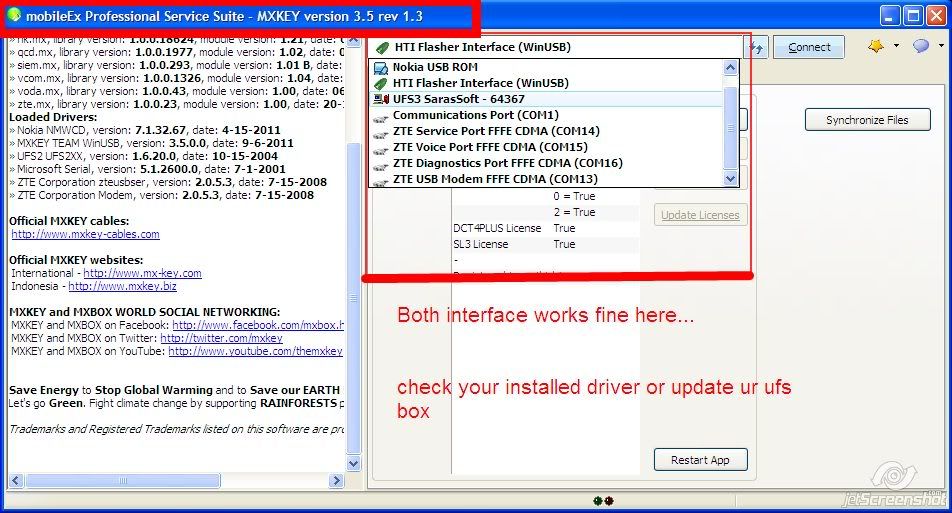The image size is (952, 513).
Task: Click the refresh interfaces arrows icon
Action: (x=757, y=47)
